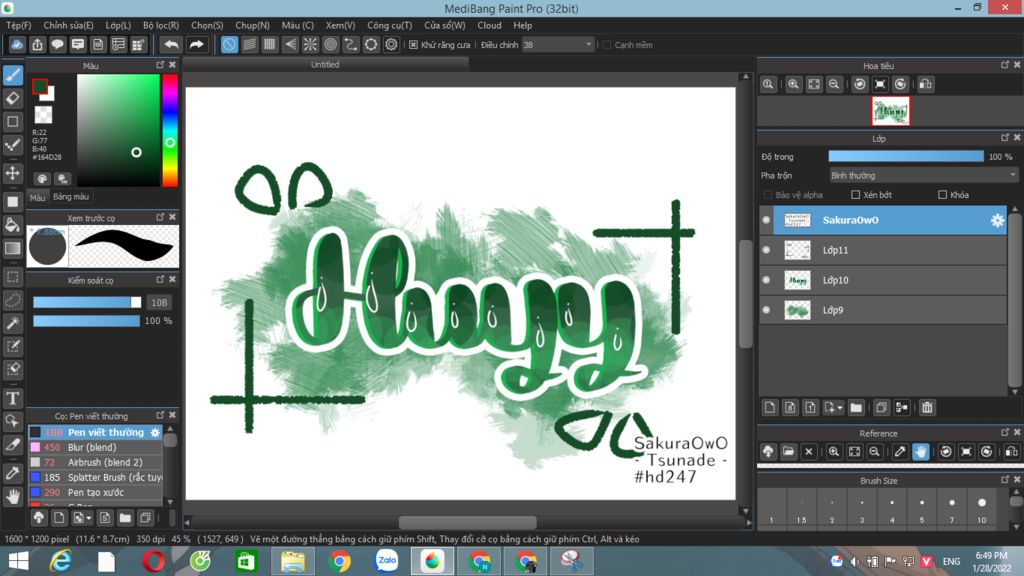The height and width of the screenshot is (576, 1024).
Task: Click the Độ trong opacity slider
Action: 906,157
